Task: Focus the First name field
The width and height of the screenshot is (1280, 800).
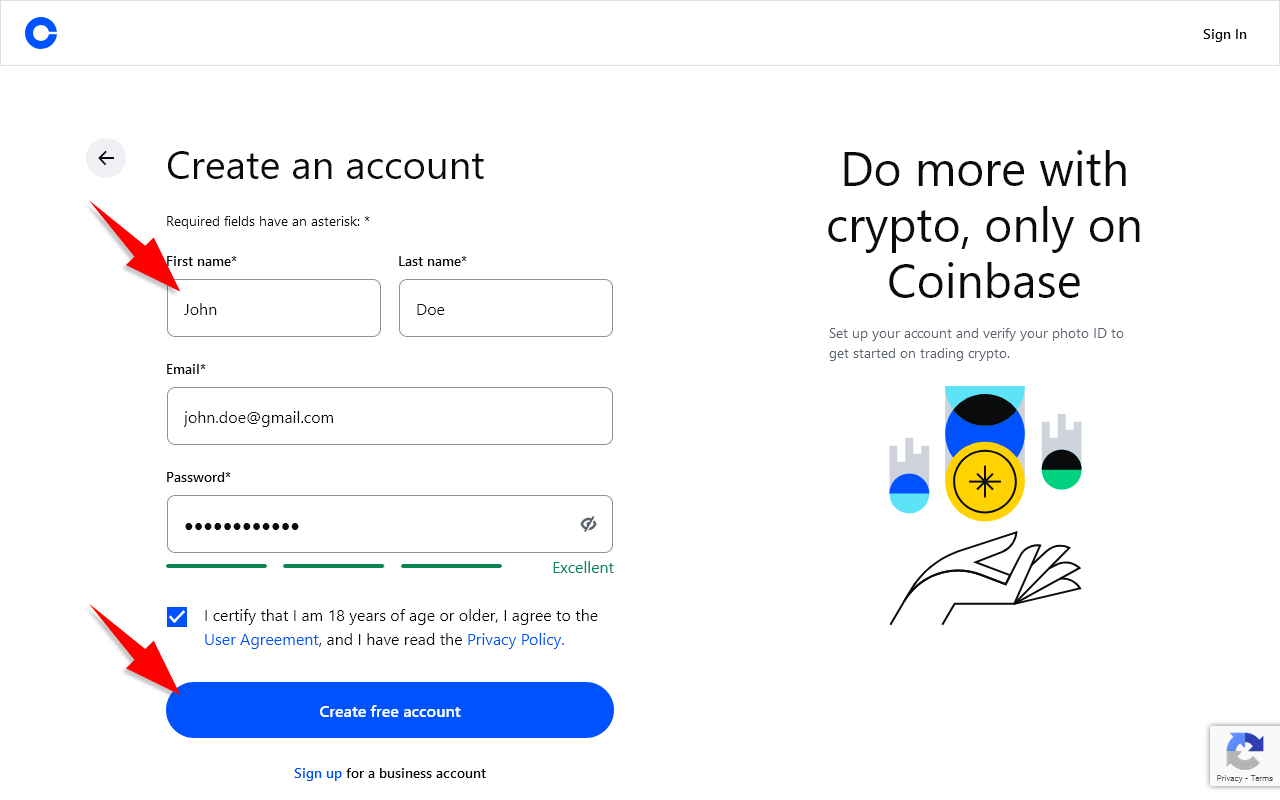Action: [274, 308]
